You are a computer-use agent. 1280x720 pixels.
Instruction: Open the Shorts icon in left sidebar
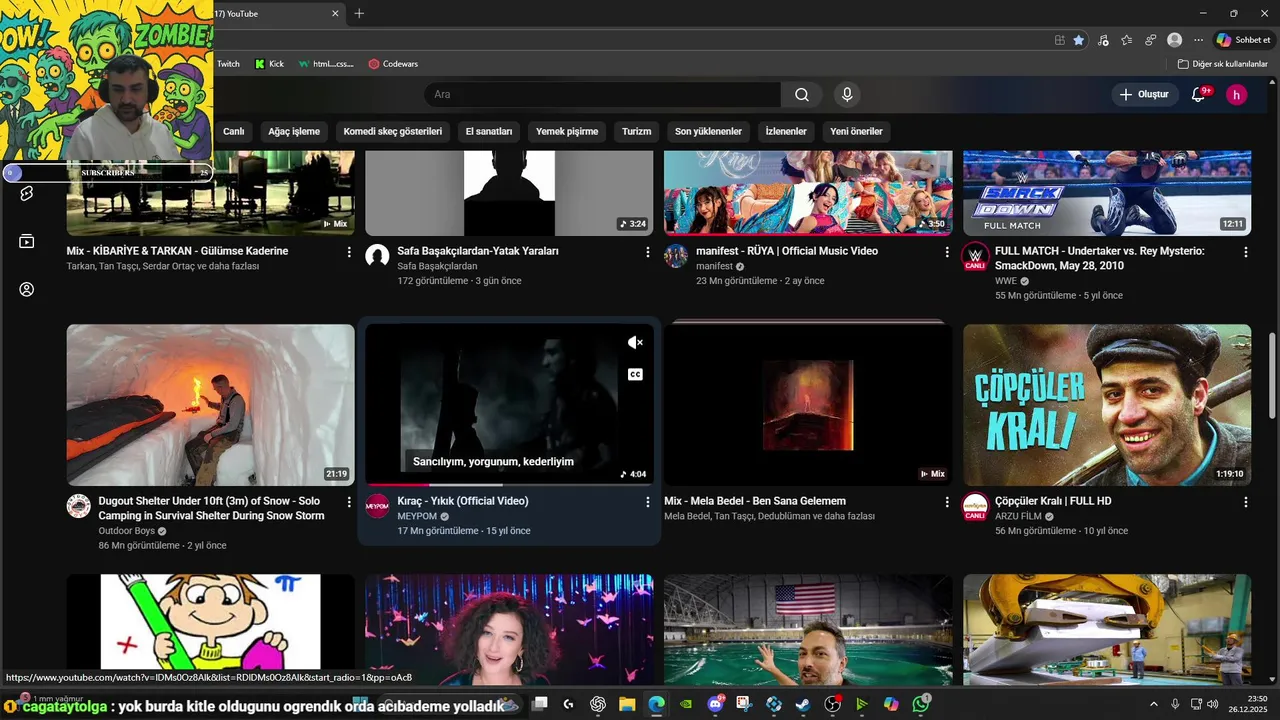click(x=27, y=193)
